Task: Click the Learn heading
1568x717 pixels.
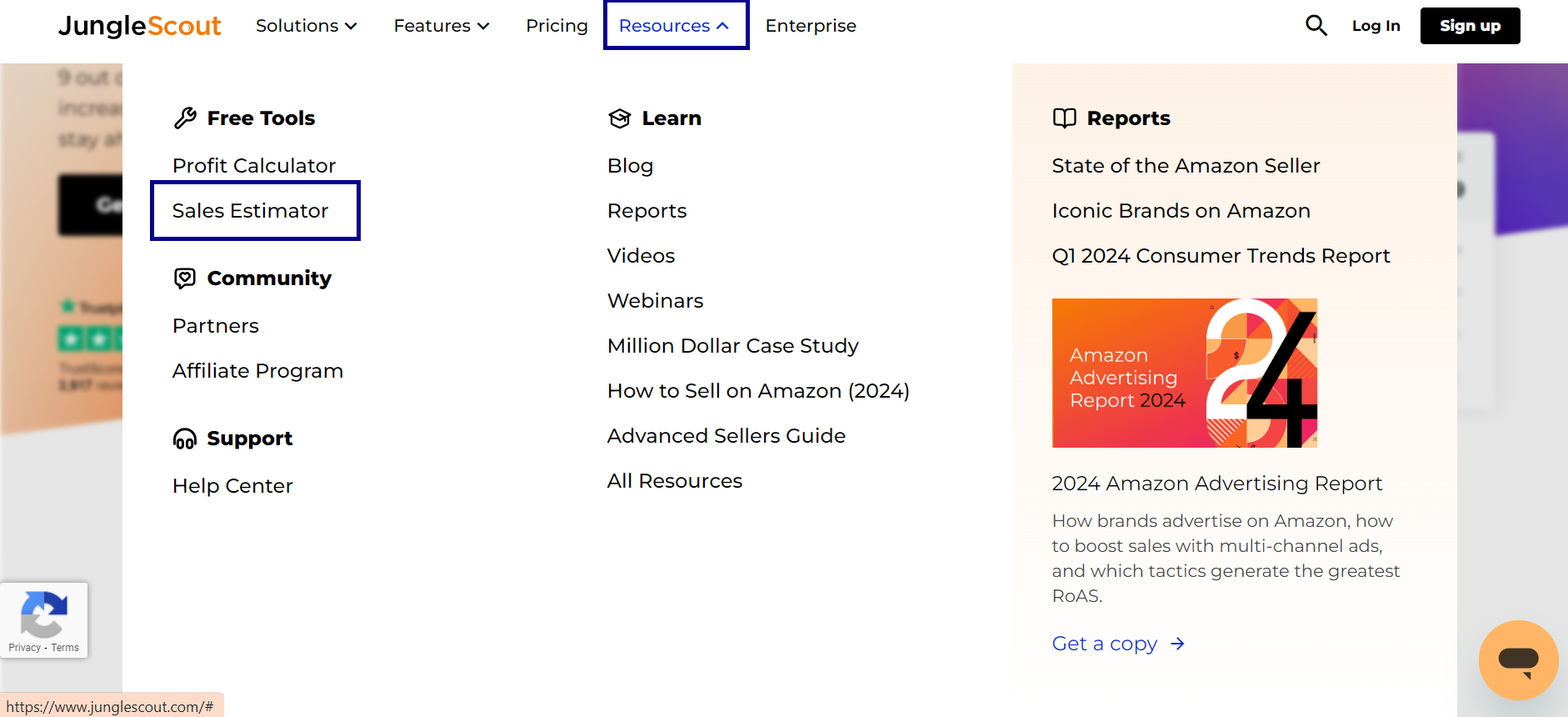Action: pyautogui.click(x=672, y=118)
